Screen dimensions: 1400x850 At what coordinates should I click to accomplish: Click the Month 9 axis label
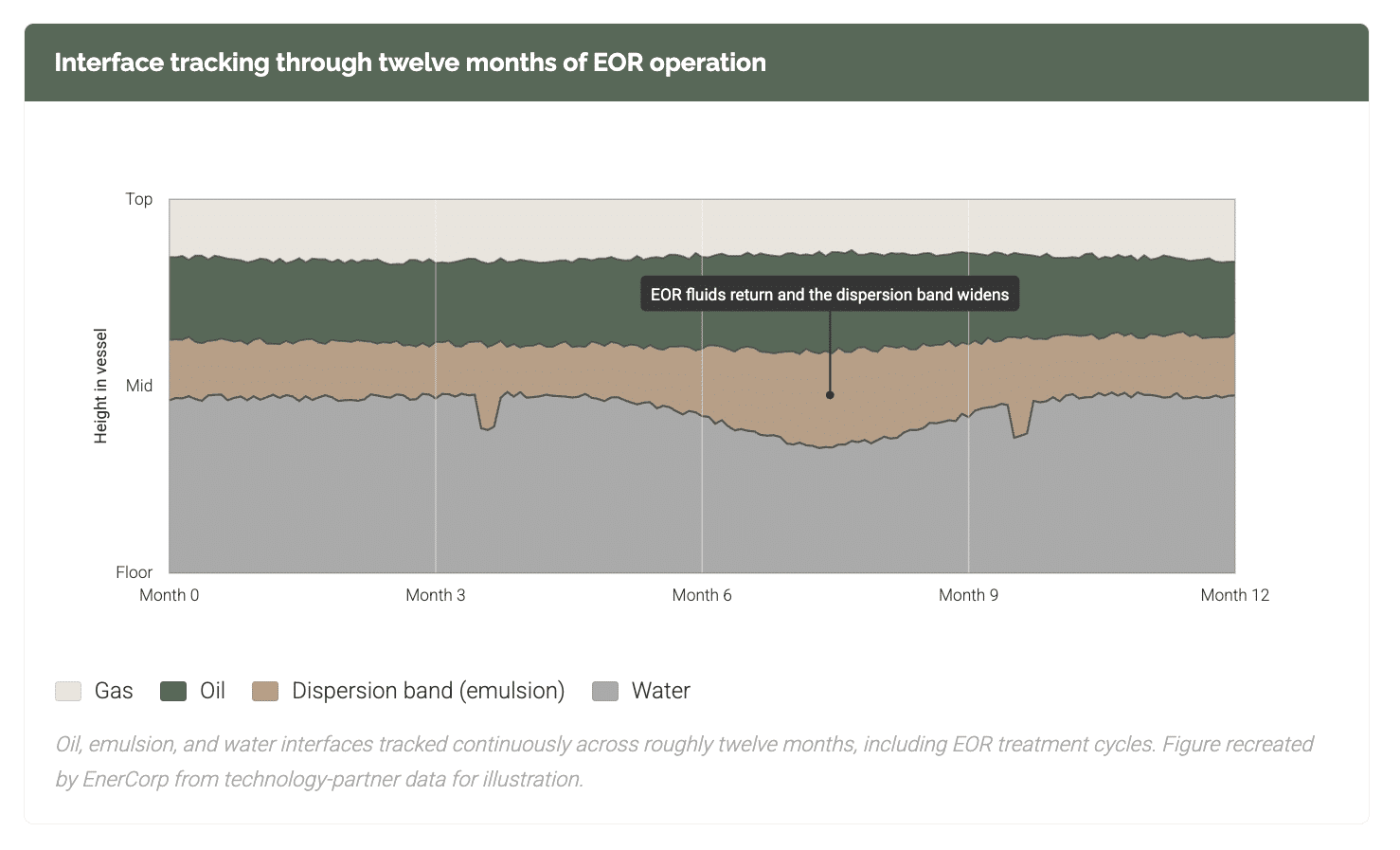968,595
